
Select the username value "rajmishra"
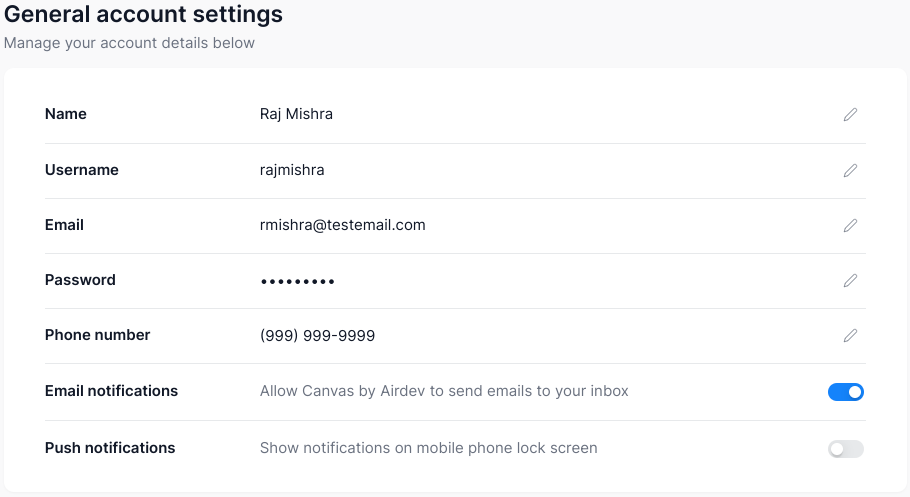(292, 170)
